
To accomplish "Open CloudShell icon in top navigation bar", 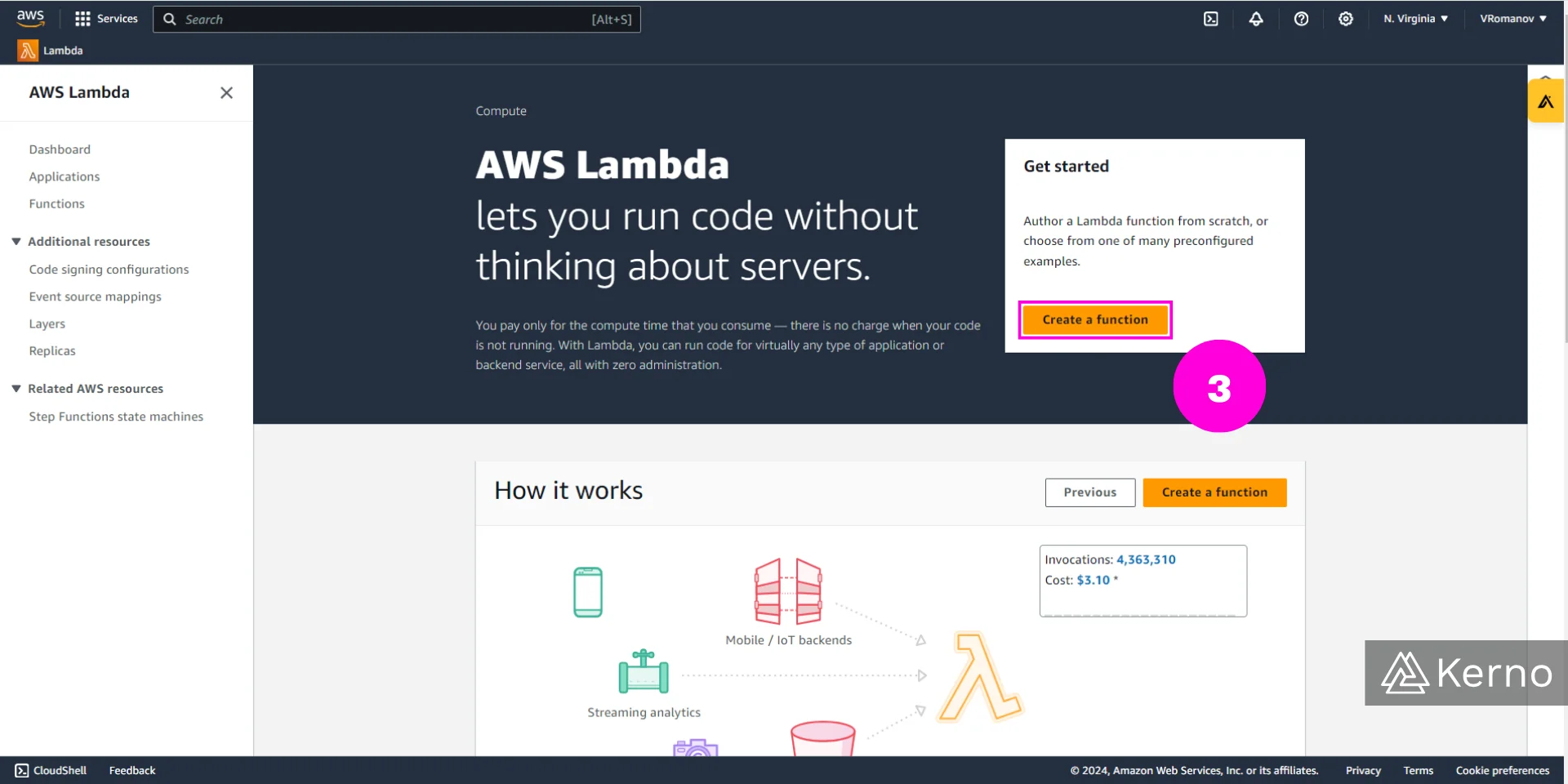I will [x=1211, y=19].
